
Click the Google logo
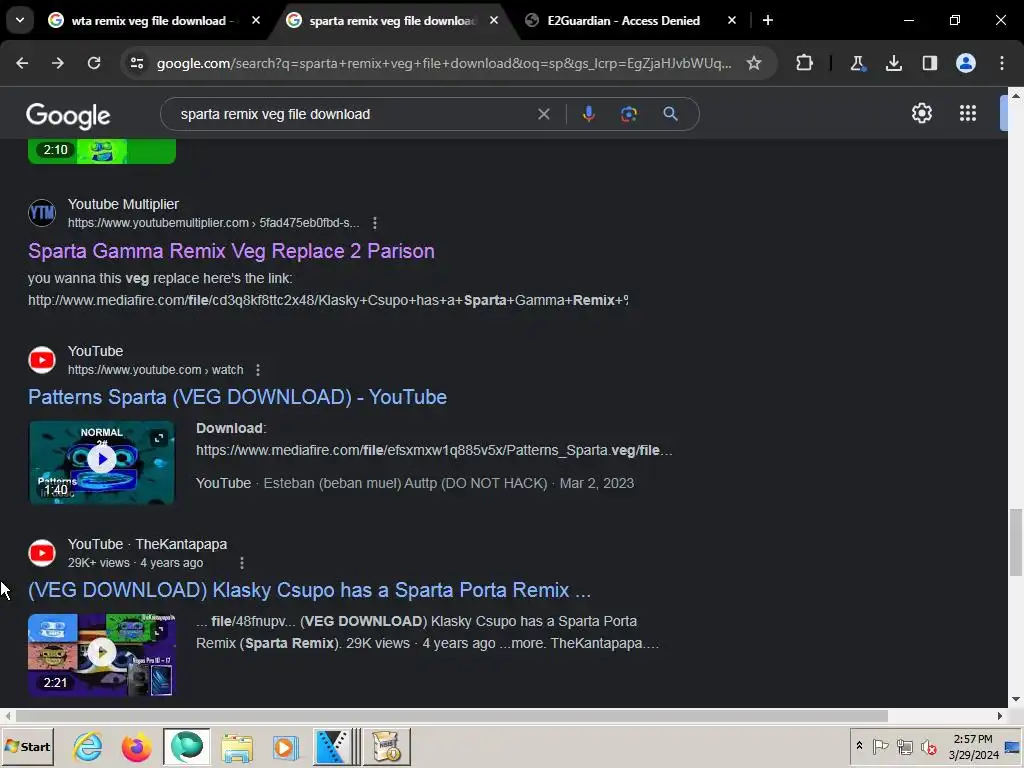(68, 116)
